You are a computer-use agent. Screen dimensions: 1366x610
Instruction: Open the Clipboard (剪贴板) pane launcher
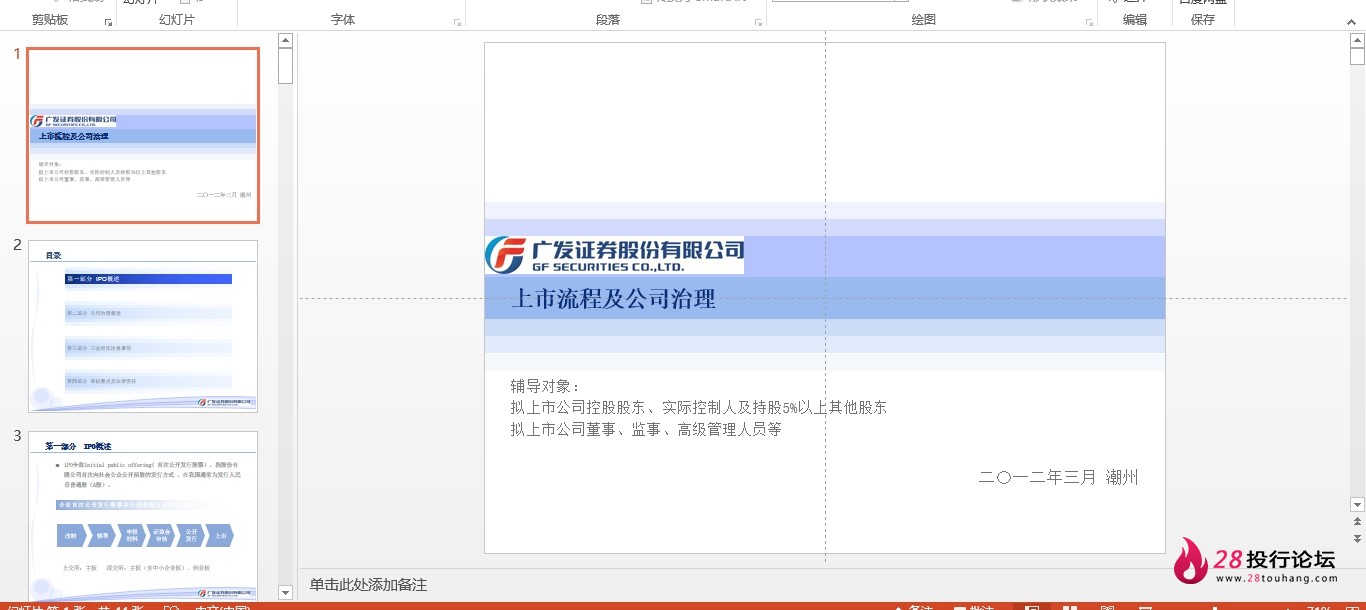(x=108, y=21)
